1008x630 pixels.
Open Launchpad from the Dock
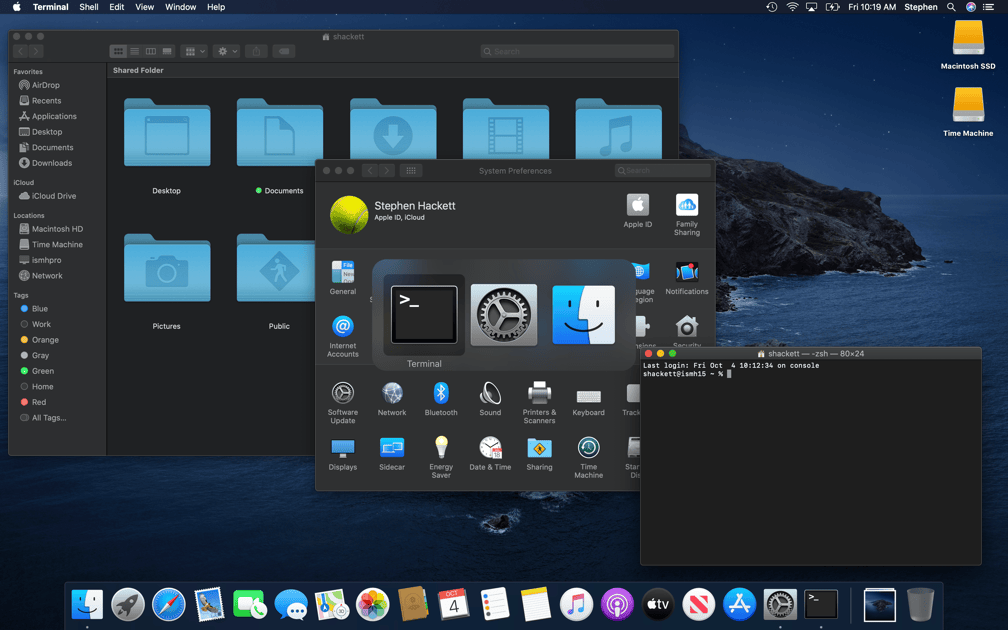[128, 604]
